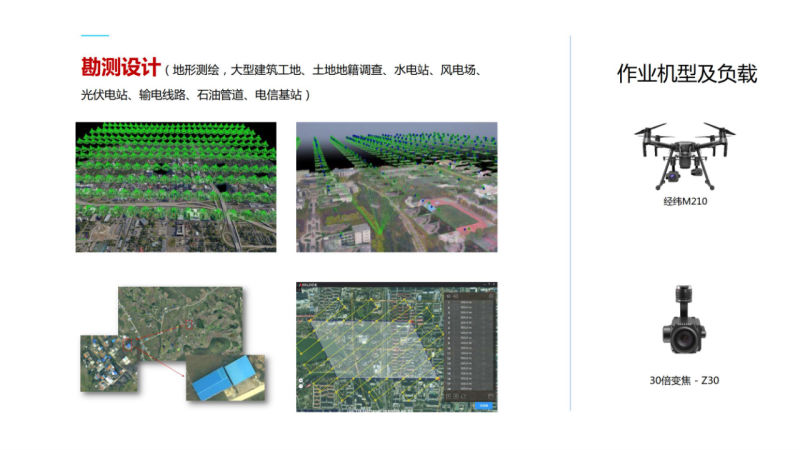This screenshot has width=800, height=450.
Task: Click the icon at top-left of waypoint list panel
Action: click(x=446, y=296)
